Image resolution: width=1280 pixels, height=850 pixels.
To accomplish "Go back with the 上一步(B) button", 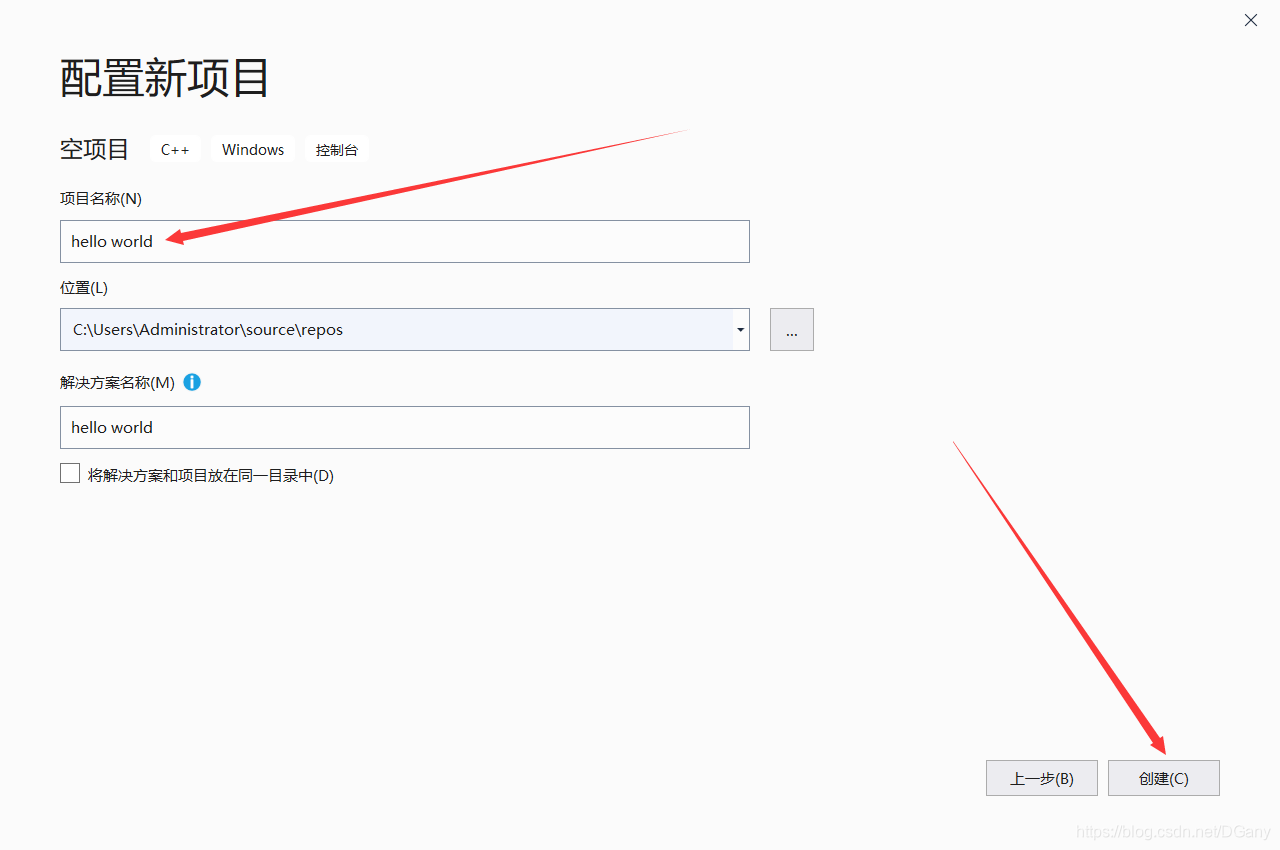I will pos(1042,778).
